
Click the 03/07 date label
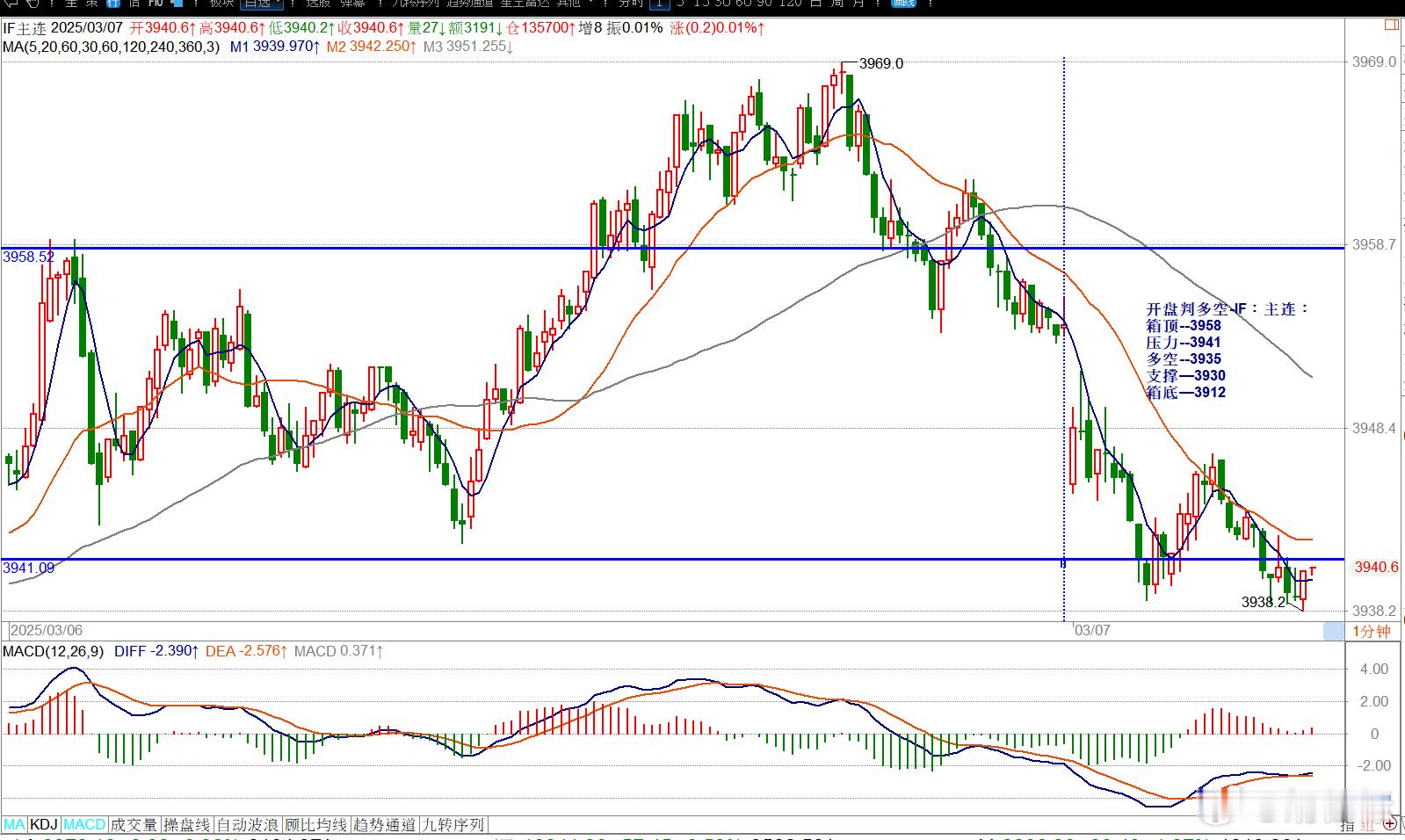click(x=1092, y=631)
